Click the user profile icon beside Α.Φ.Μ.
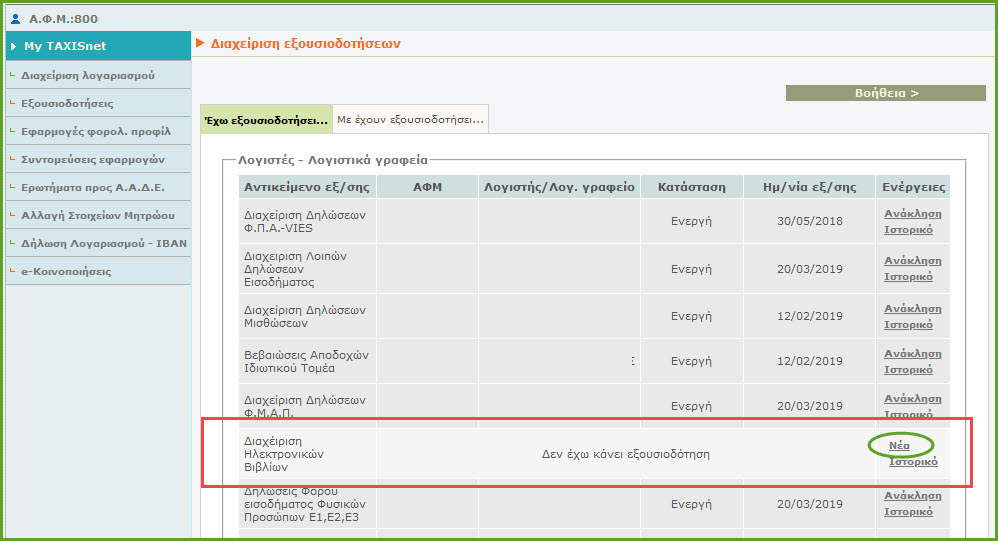Viewport: 998px width, 541px height. click(14, 19)
